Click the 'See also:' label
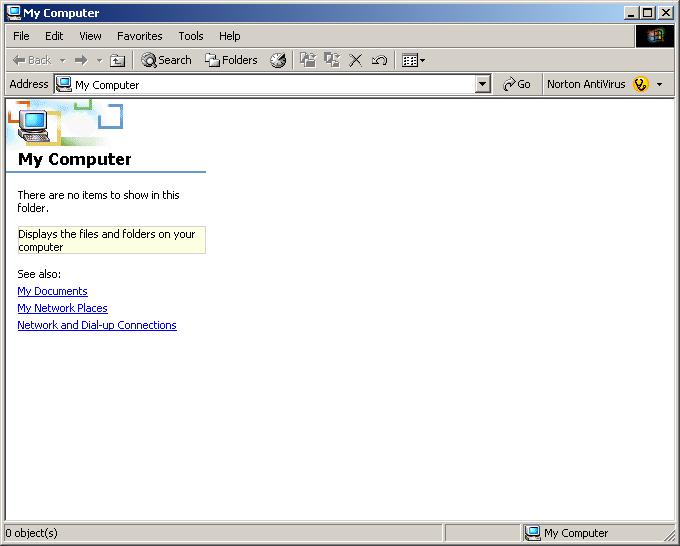This screenshot has width=680, height=546. [39, 274]
